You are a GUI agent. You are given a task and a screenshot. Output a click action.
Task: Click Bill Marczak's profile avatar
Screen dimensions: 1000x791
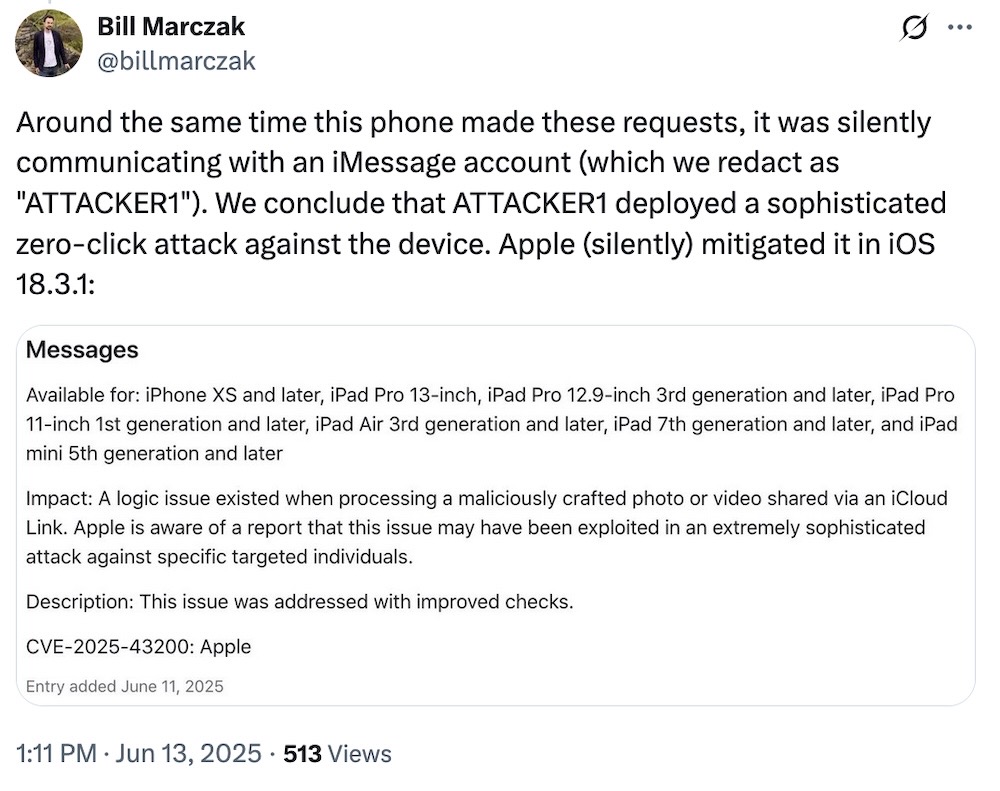coord(47,42)
